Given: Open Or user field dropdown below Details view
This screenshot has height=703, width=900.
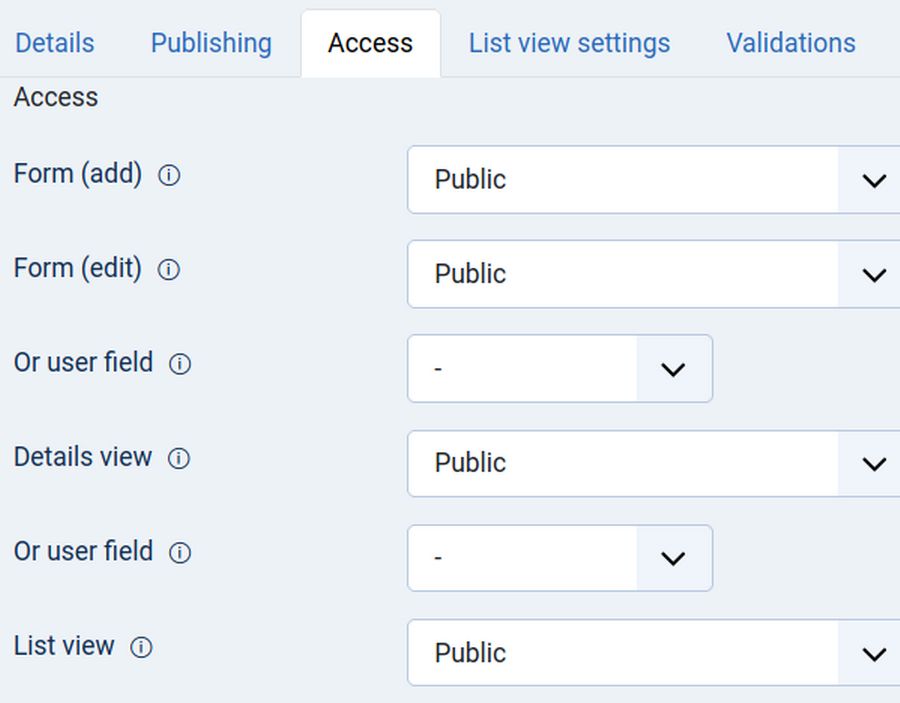Looking at the screenshot, I should click(559, 558).
